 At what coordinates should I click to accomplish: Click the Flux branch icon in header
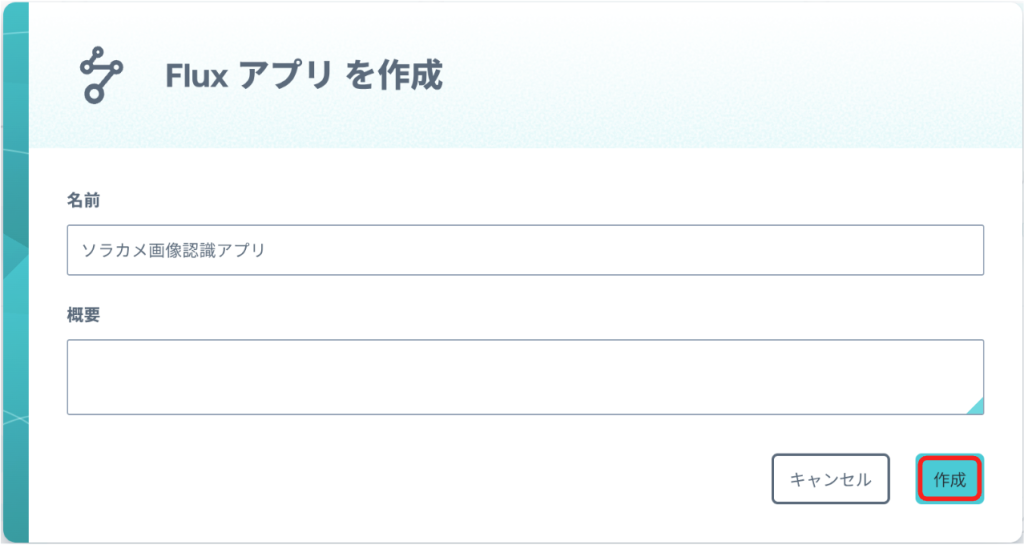pos(101,74)
